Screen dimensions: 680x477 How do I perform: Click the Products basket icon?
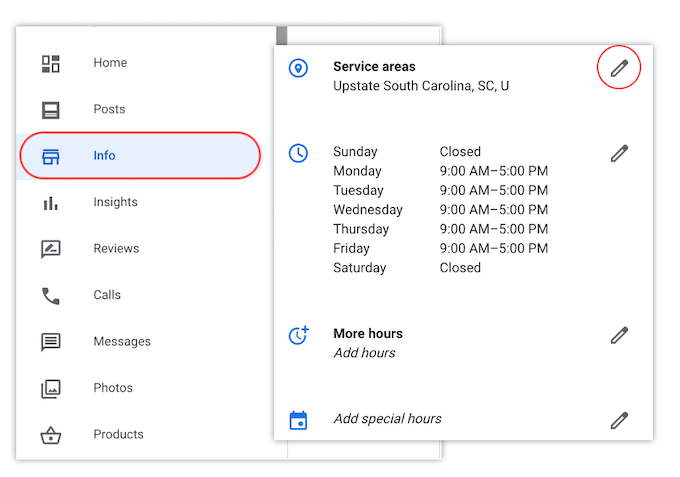(50, 435)
